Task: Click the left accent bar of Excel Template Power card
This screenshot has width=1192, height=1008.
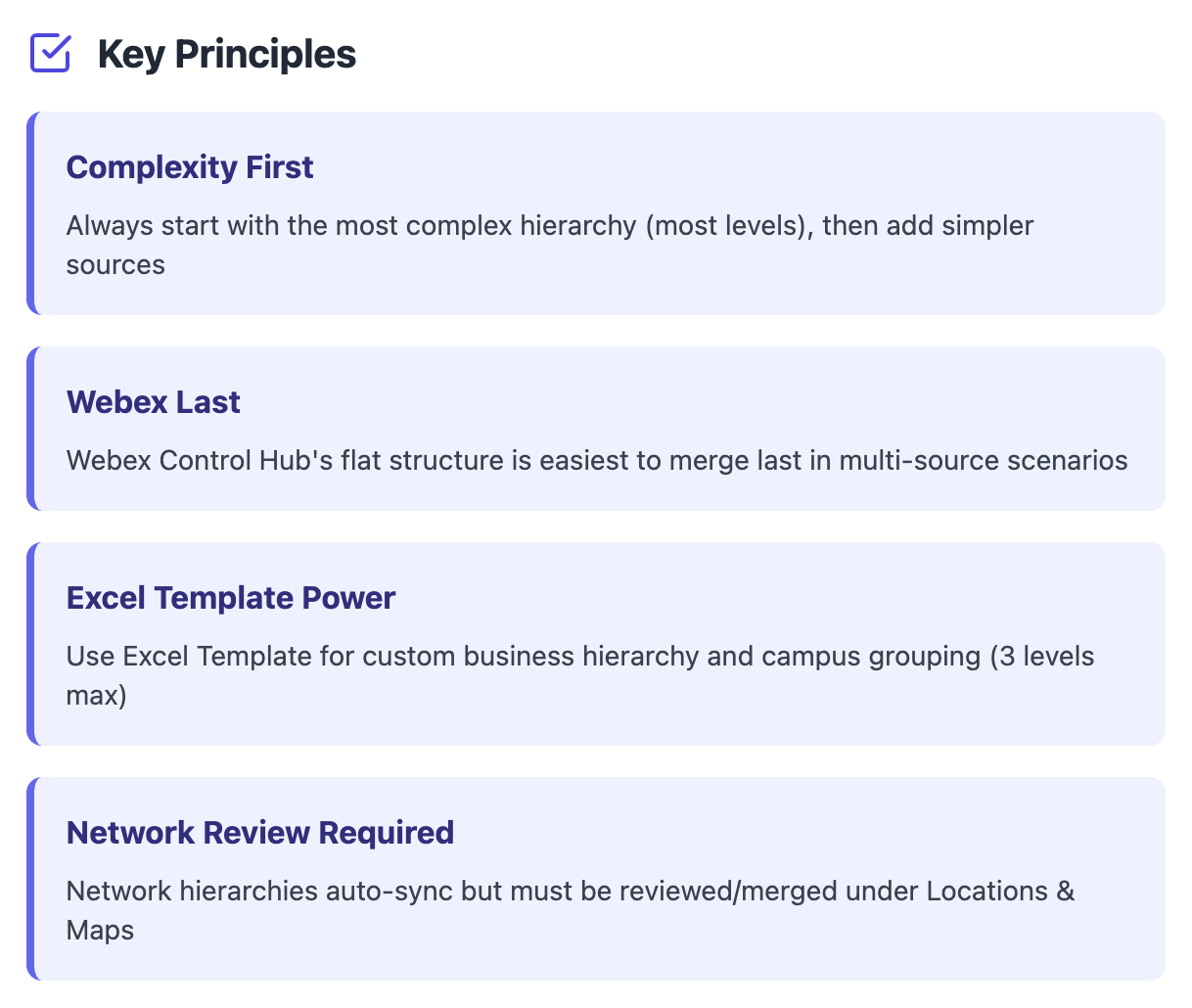Action: [31, 644]
